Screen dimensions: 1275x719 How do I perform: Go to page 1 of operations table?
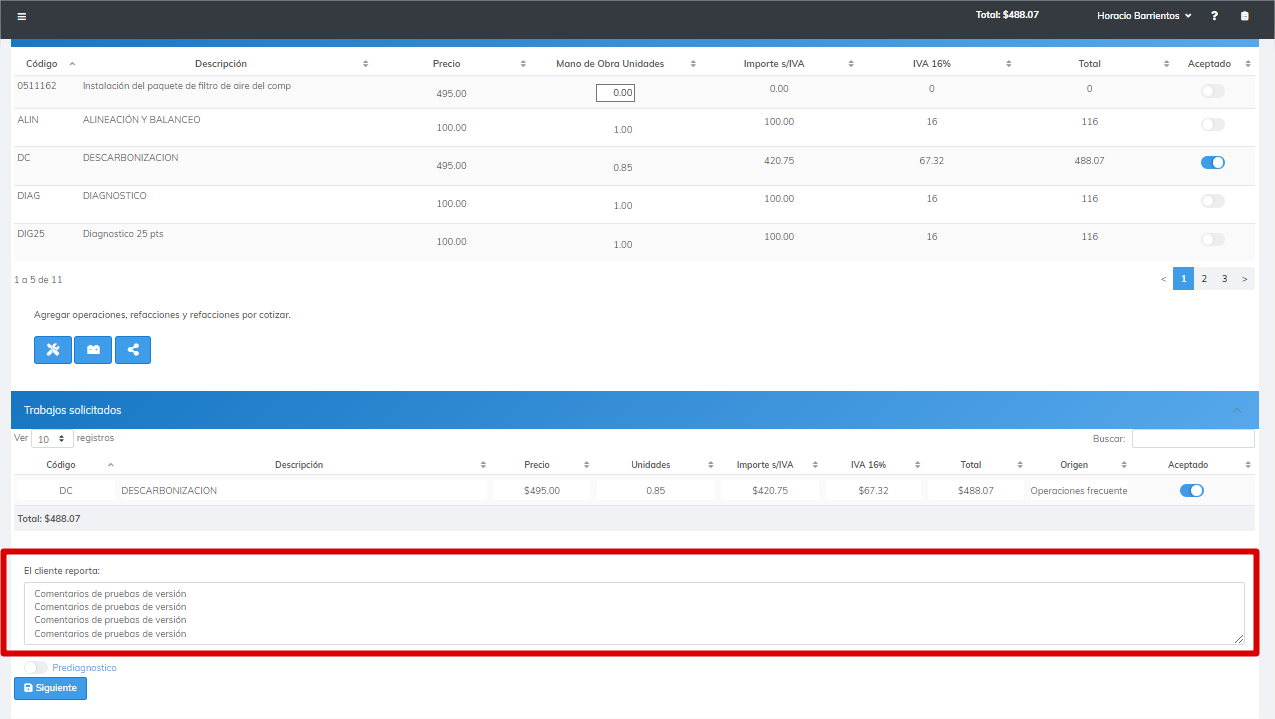[1183, 279]
